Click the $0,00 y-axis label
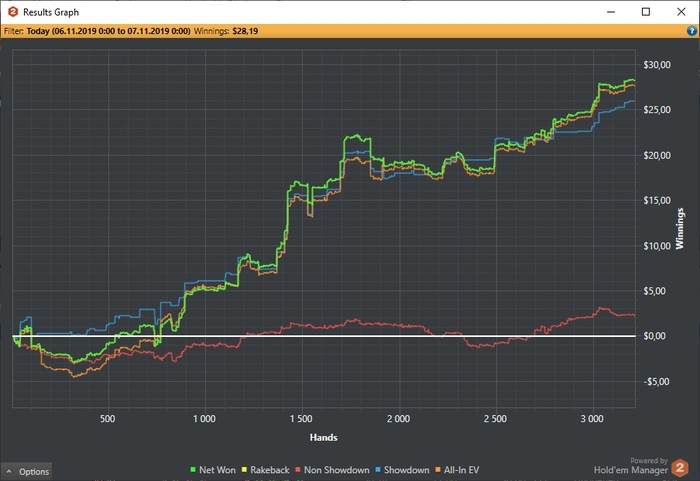 coord(654,336)
